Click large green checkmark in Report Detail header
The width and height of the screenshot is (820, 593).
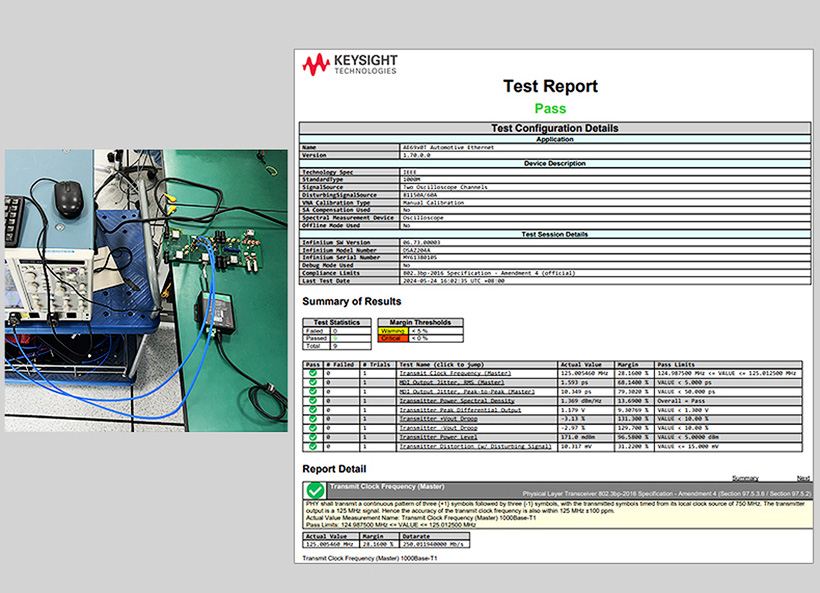(x=315, y=490)
